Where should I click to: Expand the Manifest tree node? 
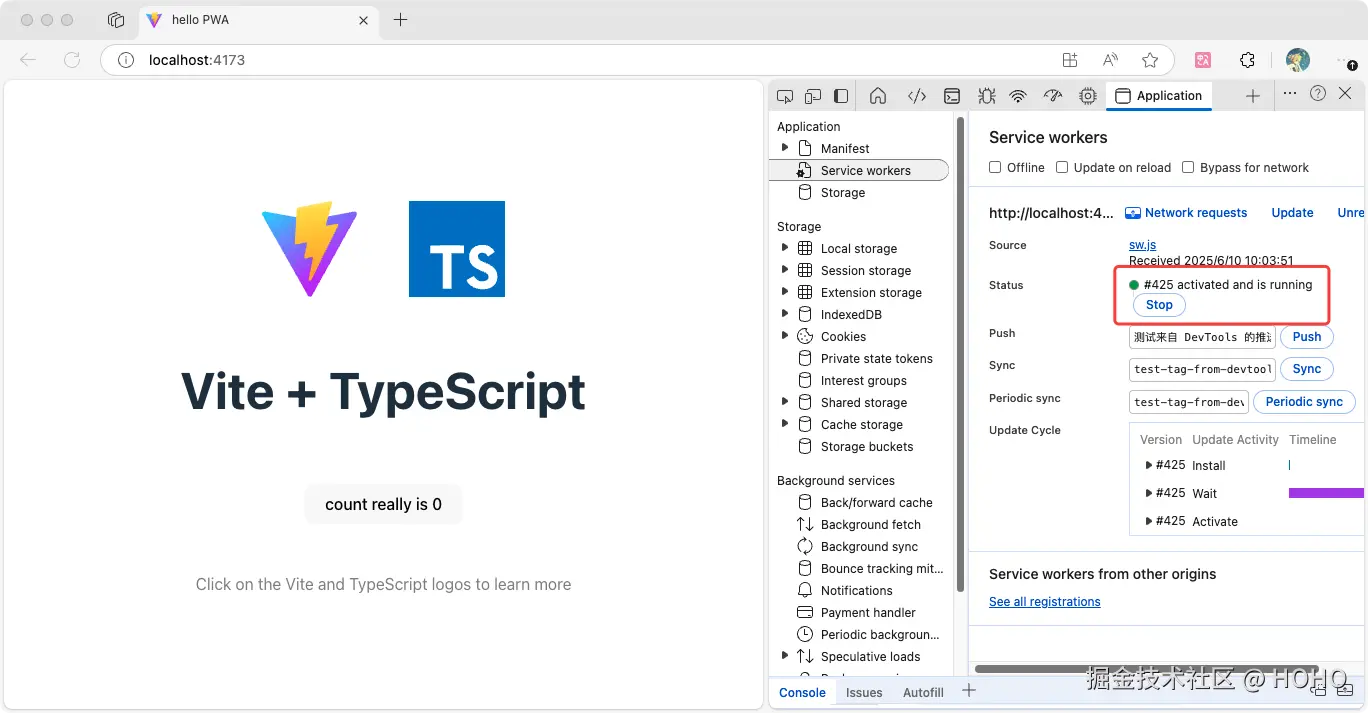785,148
